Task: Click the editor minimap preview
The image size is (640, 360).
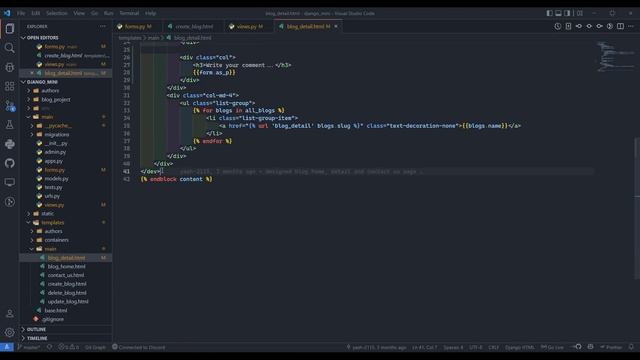Action: 616,57
